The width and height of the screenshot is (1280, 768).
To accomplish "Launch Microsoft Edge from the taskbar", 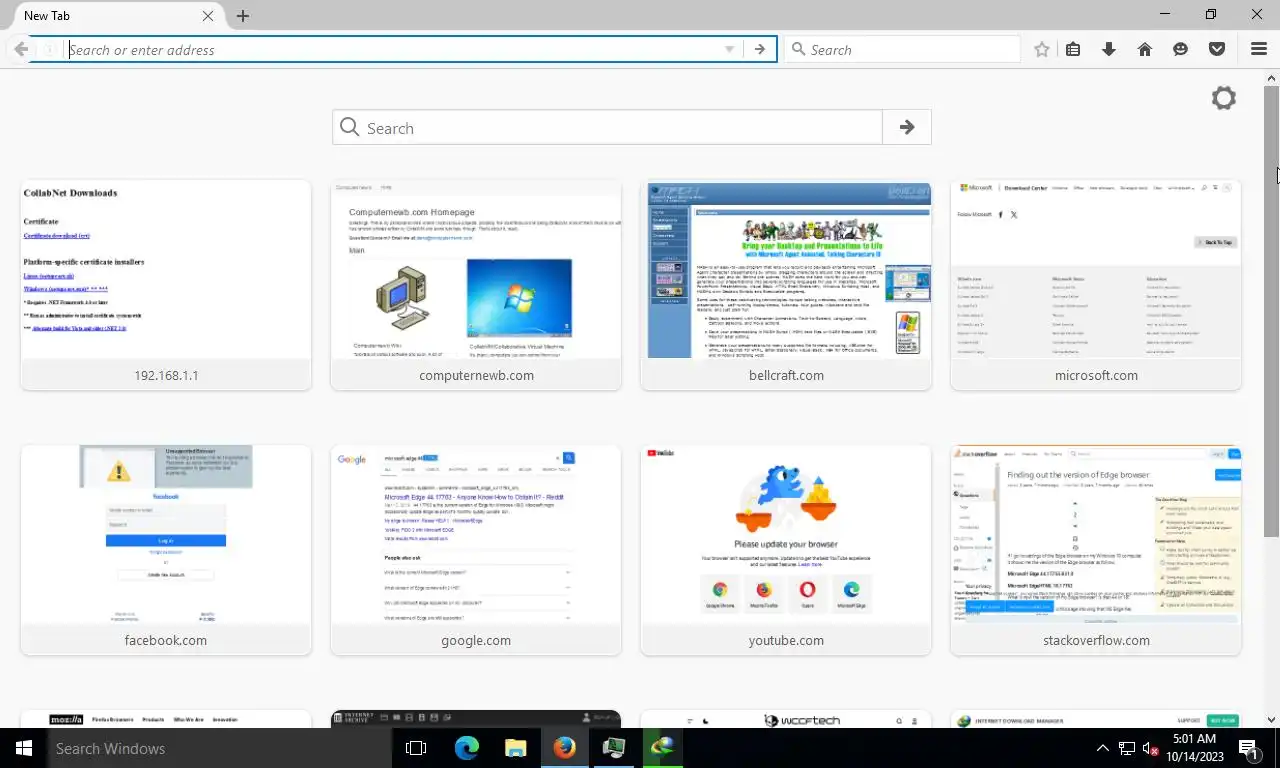I will click(x=466, y=748).
